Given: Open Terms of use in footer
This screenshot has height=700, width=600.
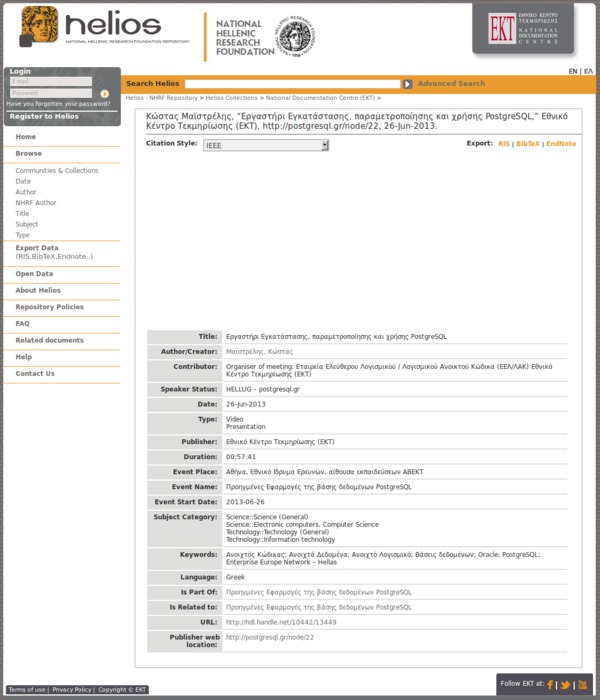Looking at the screenshot, I should pos(27,690).
